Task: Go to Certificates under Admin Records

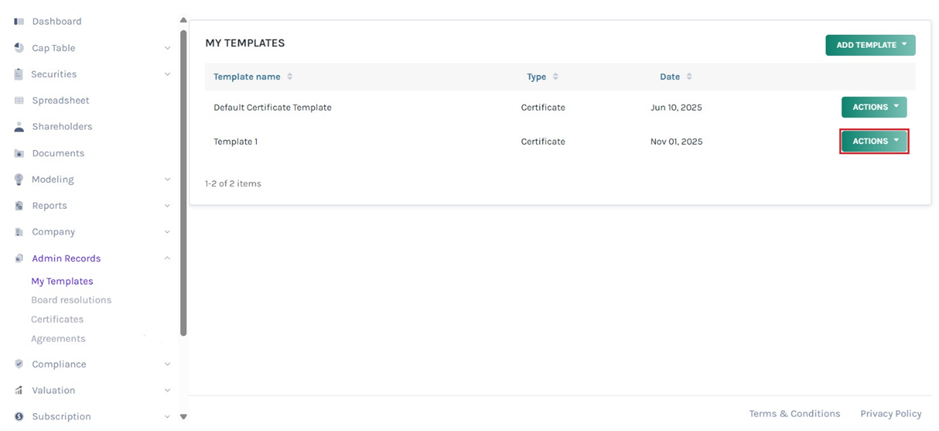Action: coord(57,320)
